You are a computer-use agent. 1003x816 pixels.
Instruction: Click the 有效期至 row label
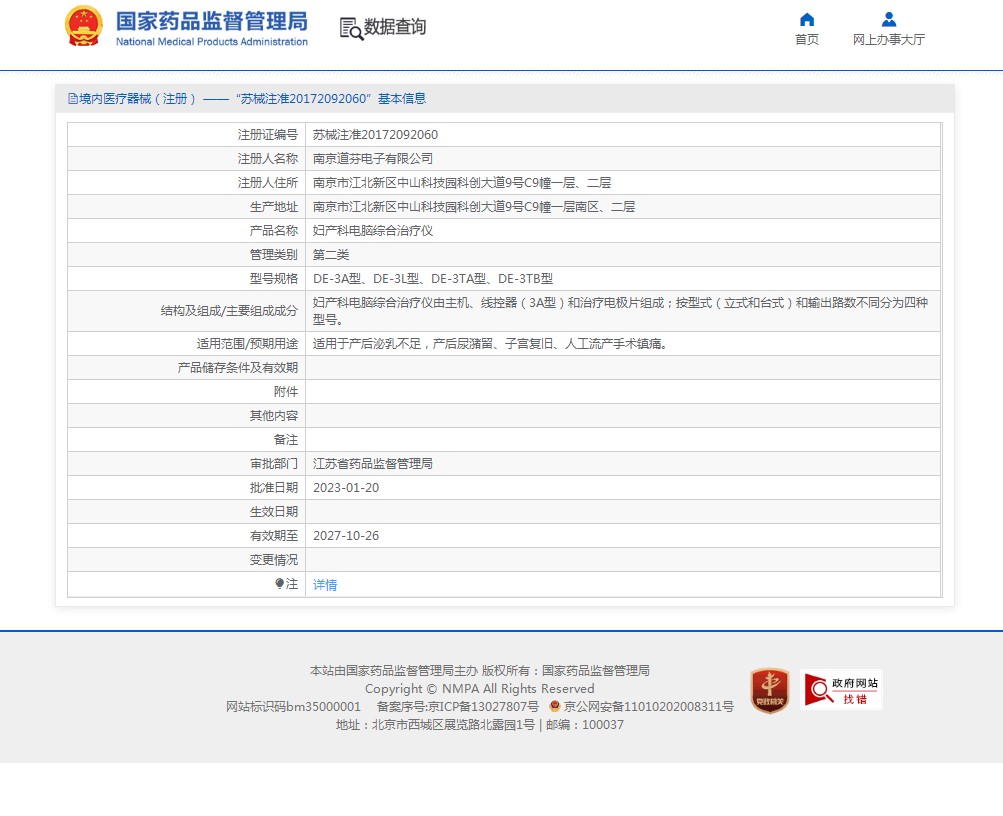pos(274,536)
